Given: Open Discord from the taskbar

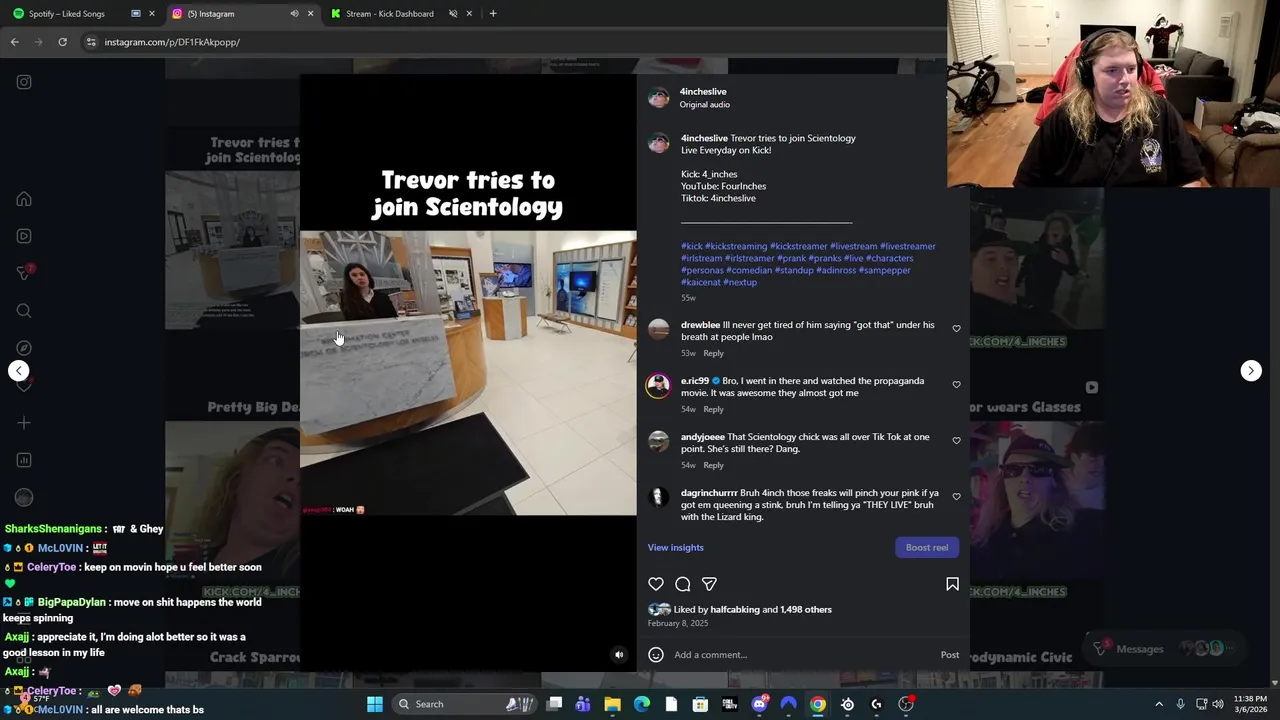Looking at the screenshot, I should [x=759, y=704].
